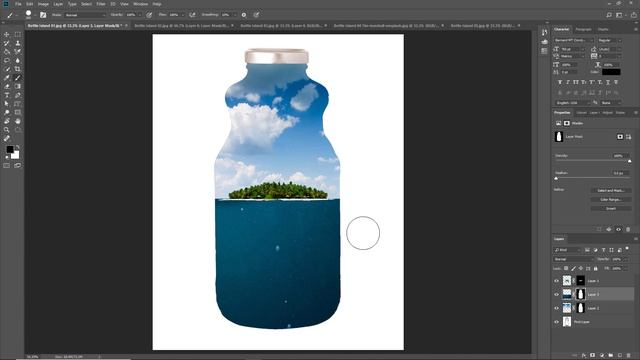
Task: Select the Rectangular Marquee tool
Action: coord(18,34)
